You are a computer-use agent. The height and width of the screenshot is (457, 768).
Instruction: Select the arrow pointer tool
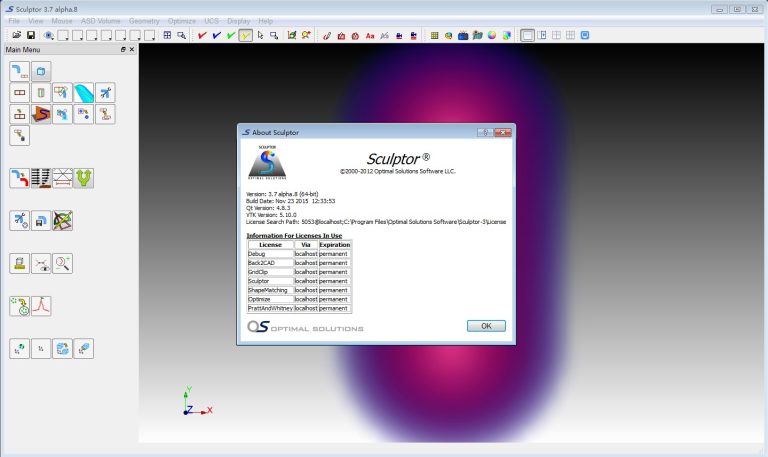tap(260, 35)
